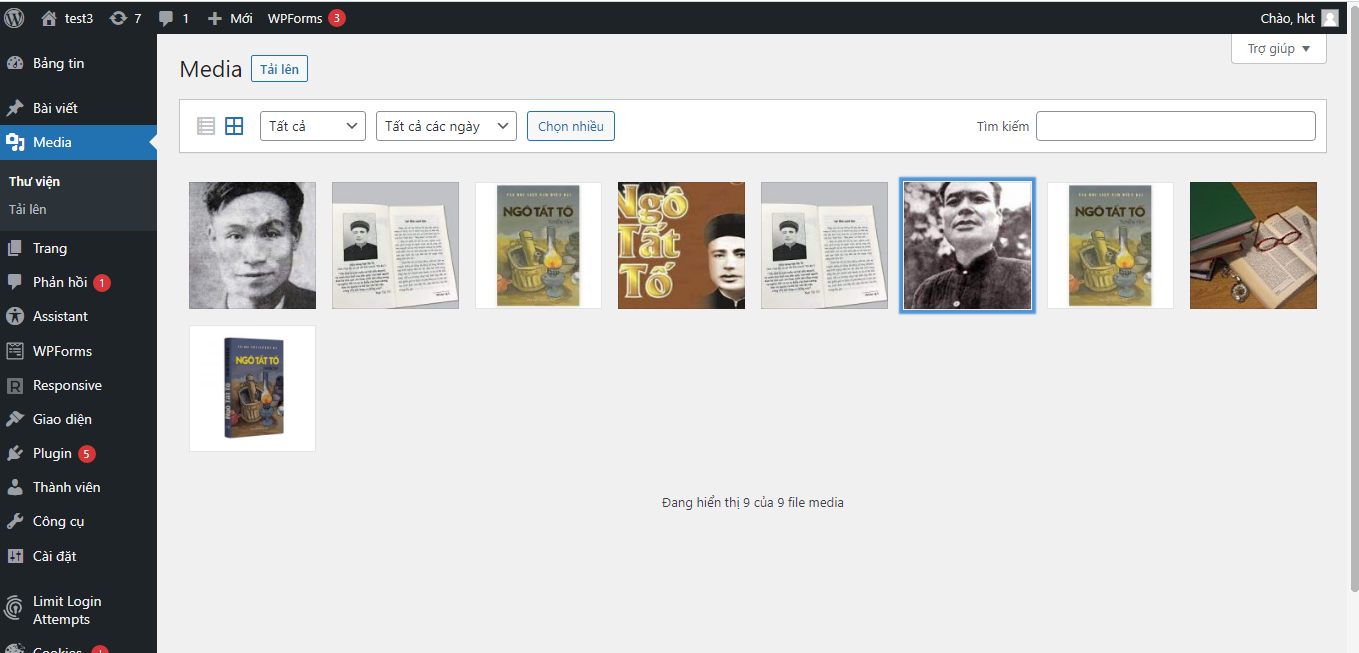Click the Tìm kiếm search field

pyautogui.click(x=1175, y=126)
